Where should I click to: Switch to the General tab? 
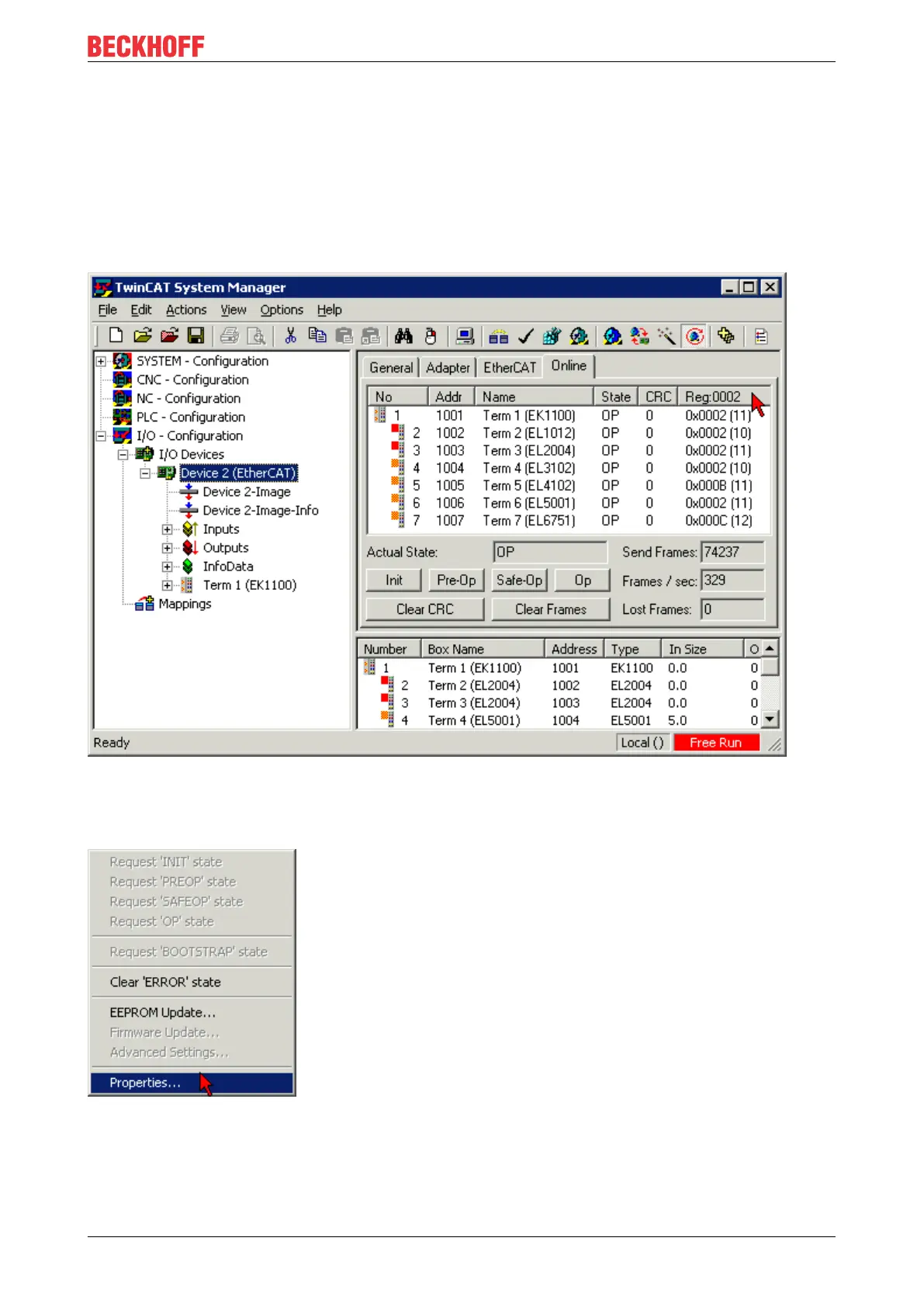[x=391, y=368]
